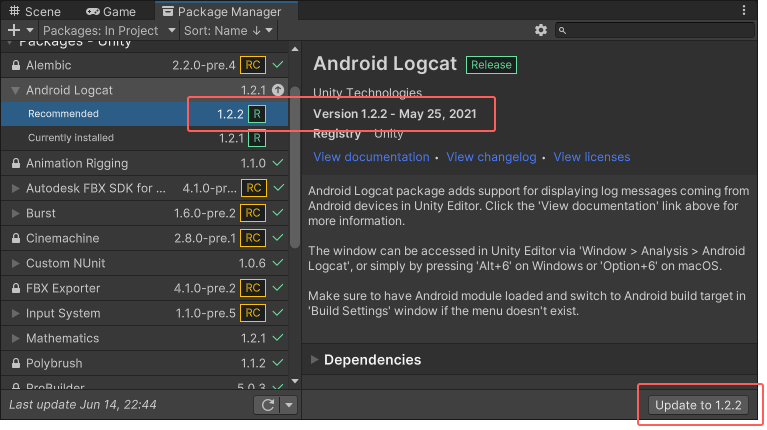
Task: Click the lock icon beside Cinemachine
Action: pyautogui.click(x=16, y=238)
